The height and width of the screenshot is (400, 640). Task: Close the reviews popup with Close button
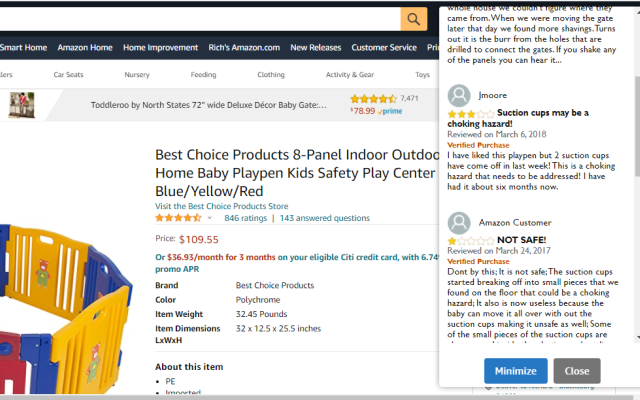click(x=577, y=370)
